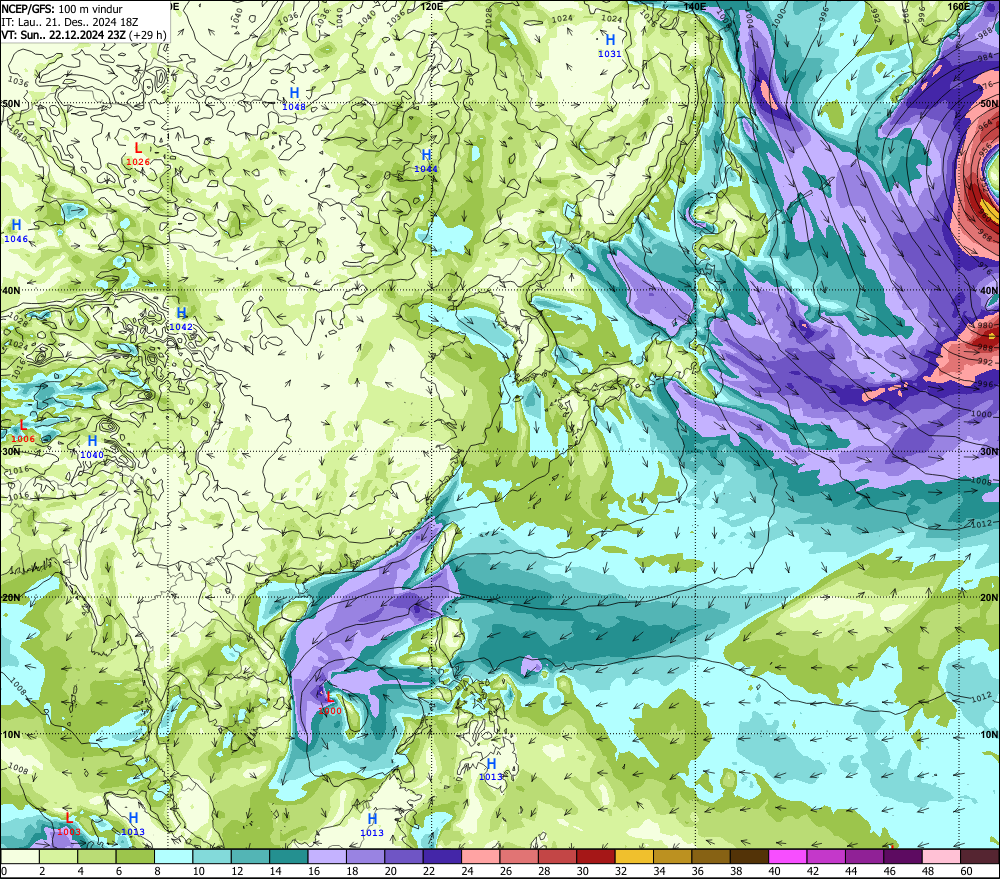This screenshot has height=879, width=1000.
Task: Click the dark purple 22–24 legend swatch
Action: 442,857
